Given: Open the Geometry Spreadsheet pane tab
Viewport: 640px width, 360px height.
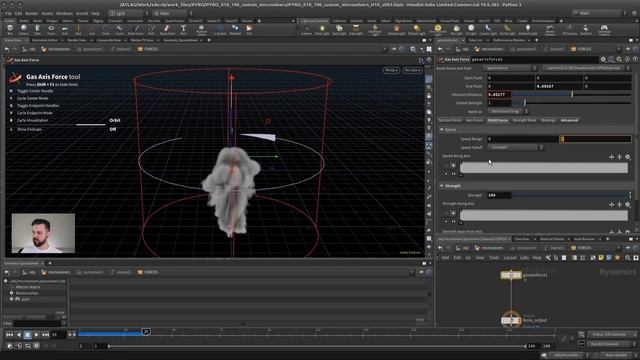Looking at the screenshot, I should [x=180, y=40].
